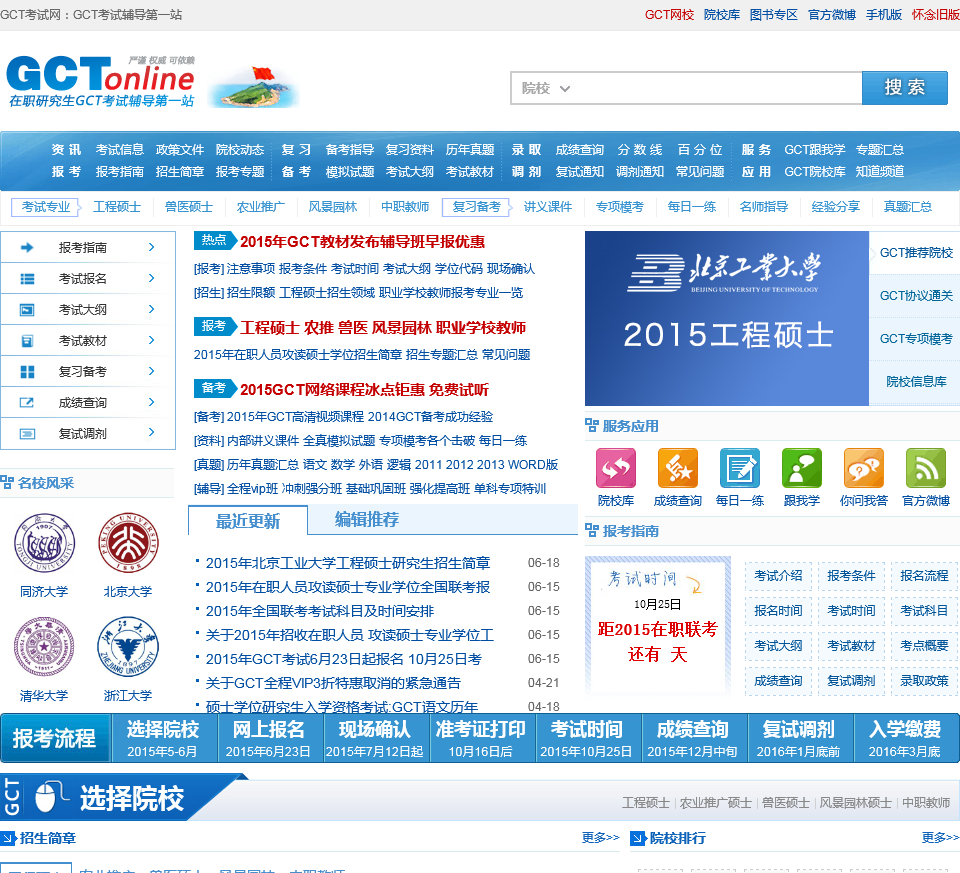Click the list icon beside 考试报名
The width and height of the screenshot is (960, 873).
(27, 279)
